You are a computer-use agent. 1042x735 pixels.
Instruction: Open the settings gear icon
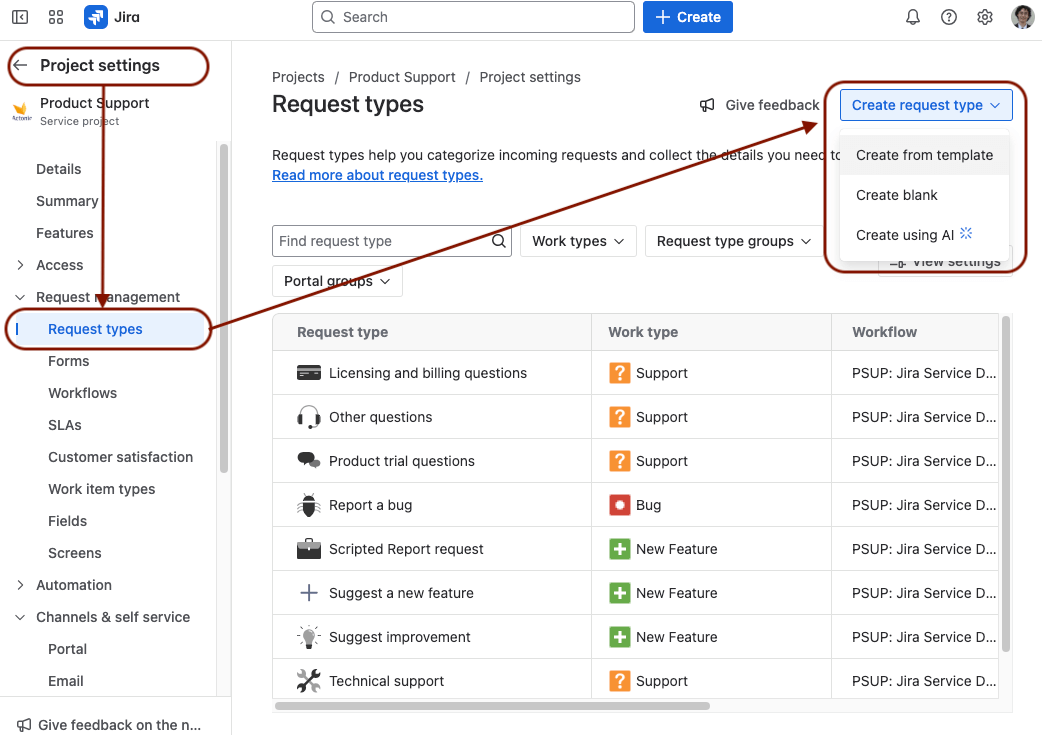click(985, 17)
